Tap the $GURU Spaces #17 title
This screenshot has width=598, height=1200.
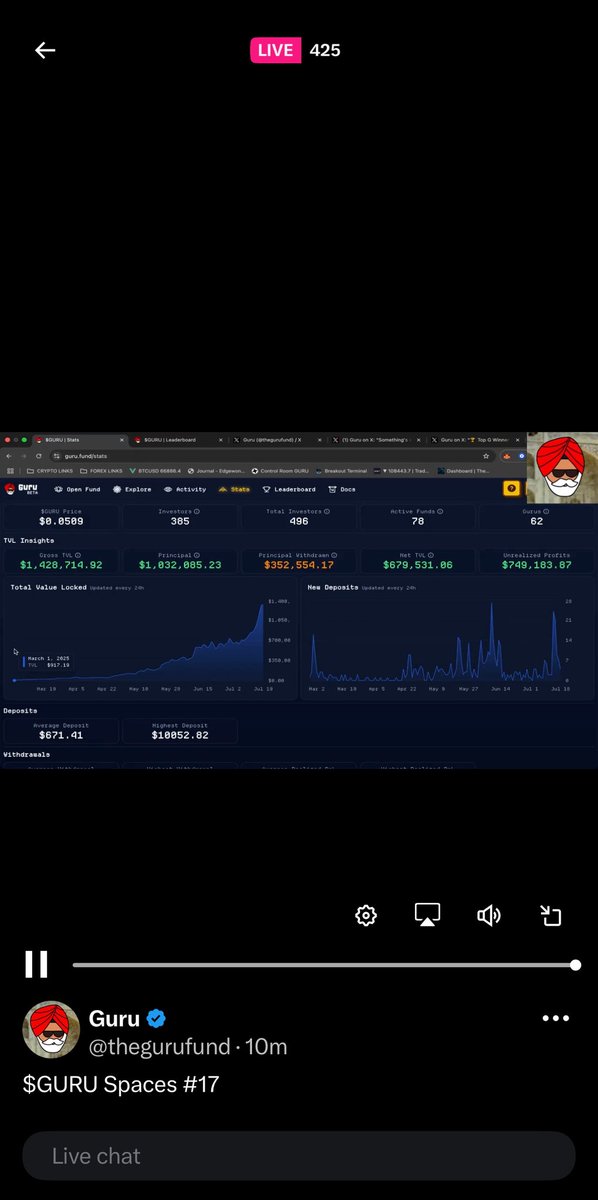click(121, 1084)
